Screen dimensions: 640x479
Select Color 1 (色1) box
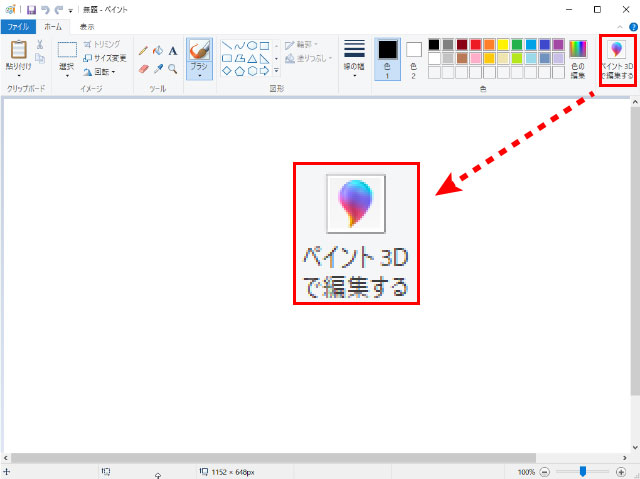[x=387, y=59]
